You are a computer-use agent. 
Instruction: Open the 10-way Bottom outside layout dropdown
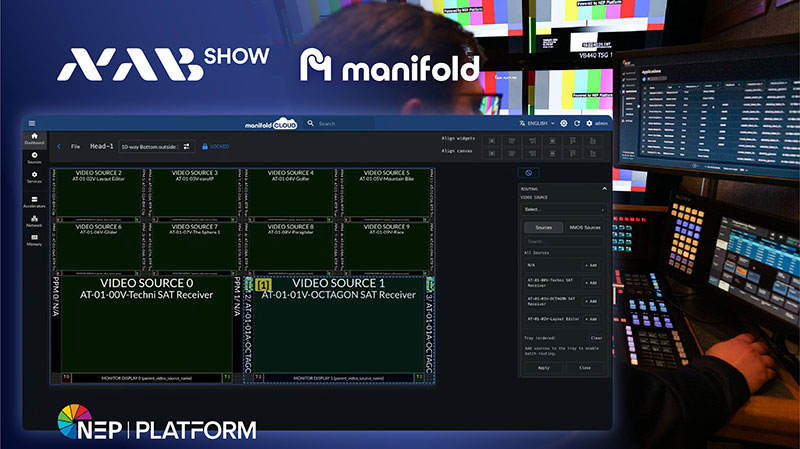click(x=156, y=146)
